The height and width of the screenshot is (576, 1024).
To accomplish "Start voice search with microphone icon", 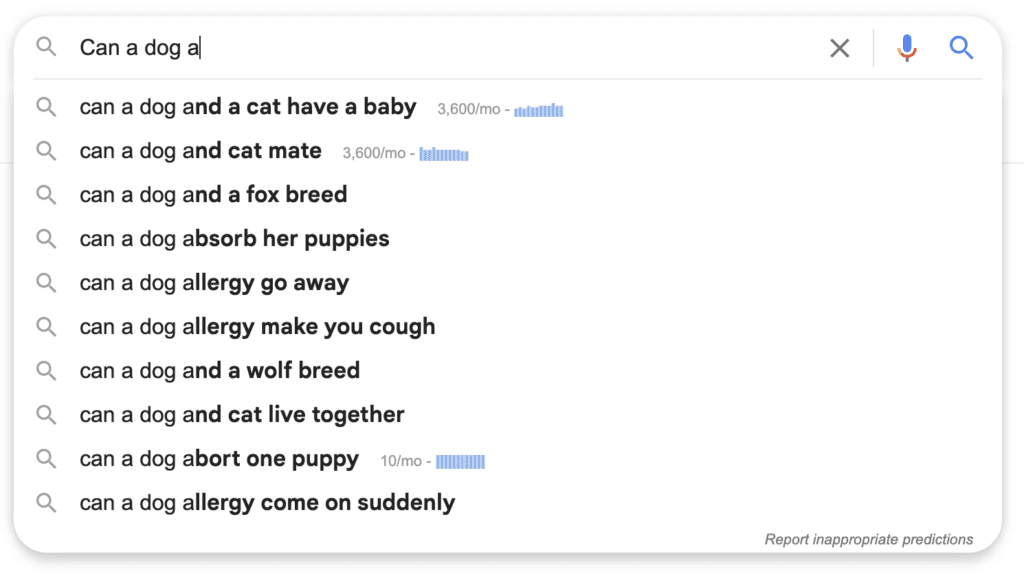I will click(906, 48).
